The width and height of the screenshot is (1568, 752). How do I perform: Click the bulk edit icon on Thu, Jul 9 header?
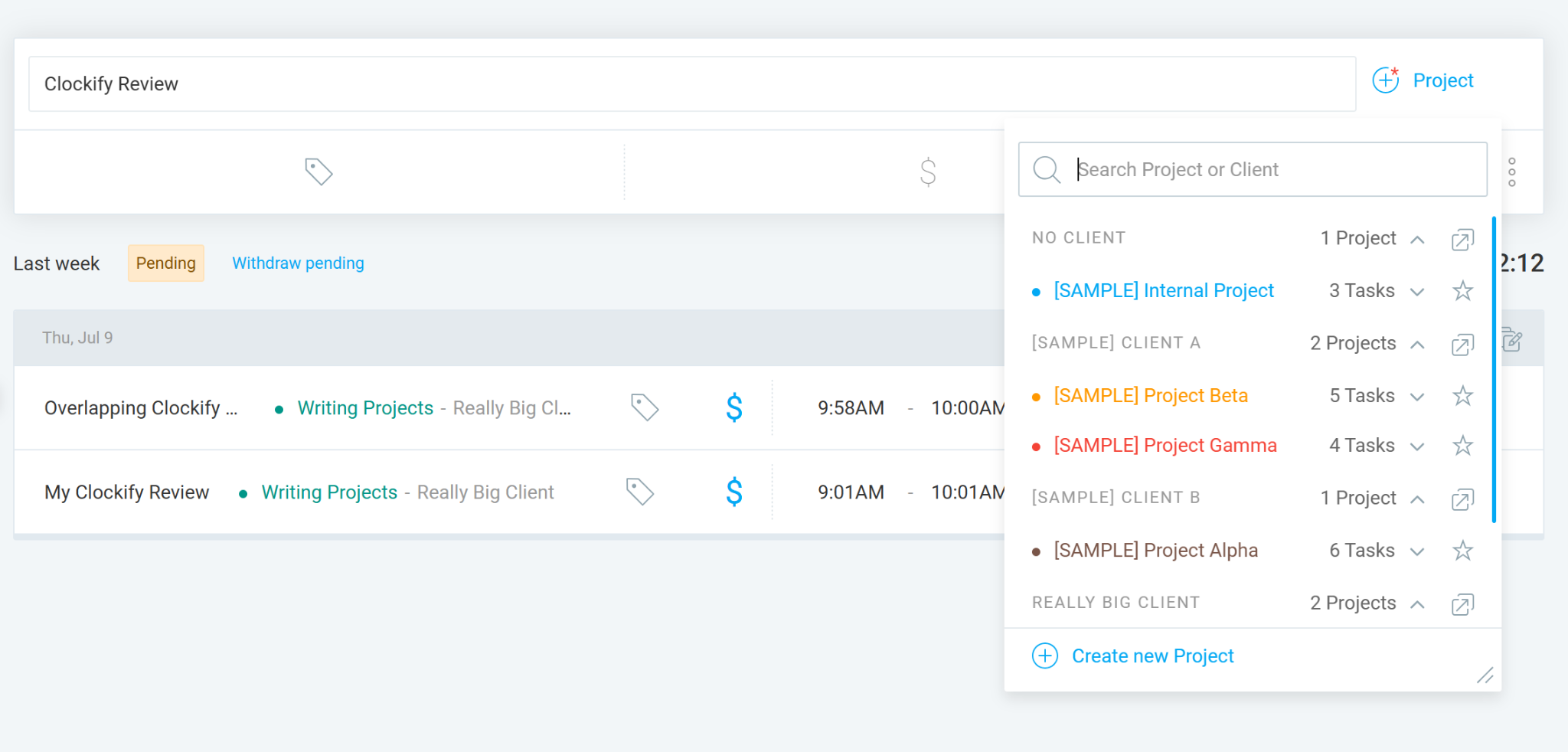[x=1512, y=338]
